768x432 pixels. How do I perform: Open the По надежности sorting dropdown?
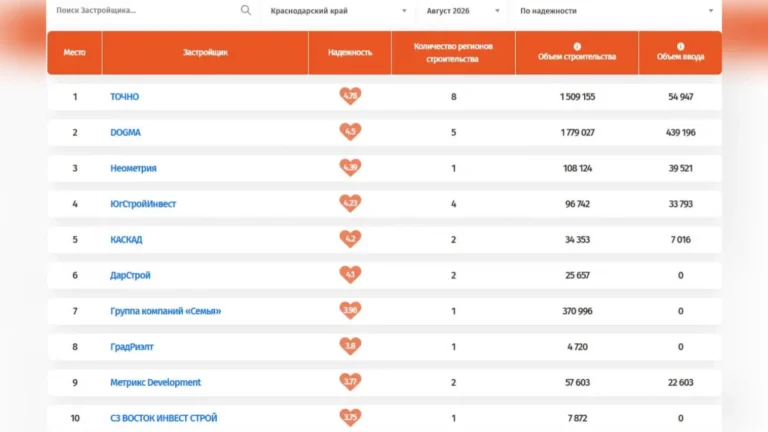coord(616,11)
